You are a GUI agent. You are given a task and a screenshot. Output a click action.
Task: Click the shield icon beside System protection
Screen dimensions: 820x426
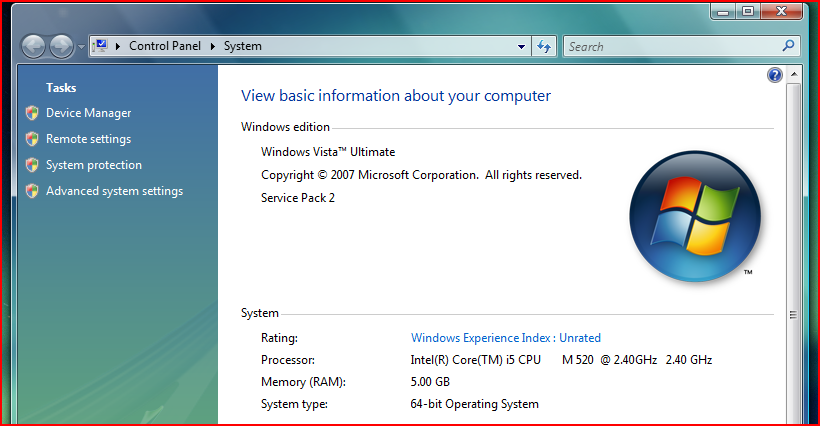[32, 165]
